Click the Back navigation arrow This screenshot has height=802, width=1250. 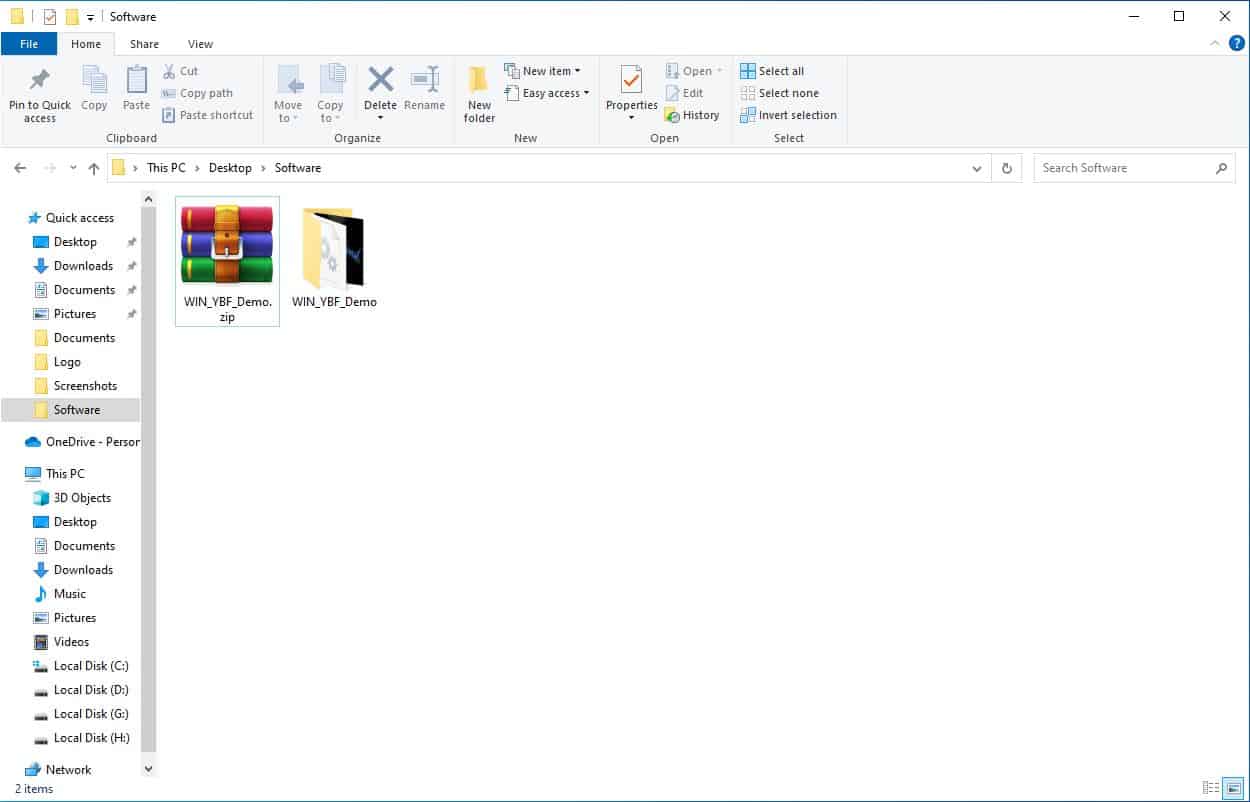(x=20, y=168)
